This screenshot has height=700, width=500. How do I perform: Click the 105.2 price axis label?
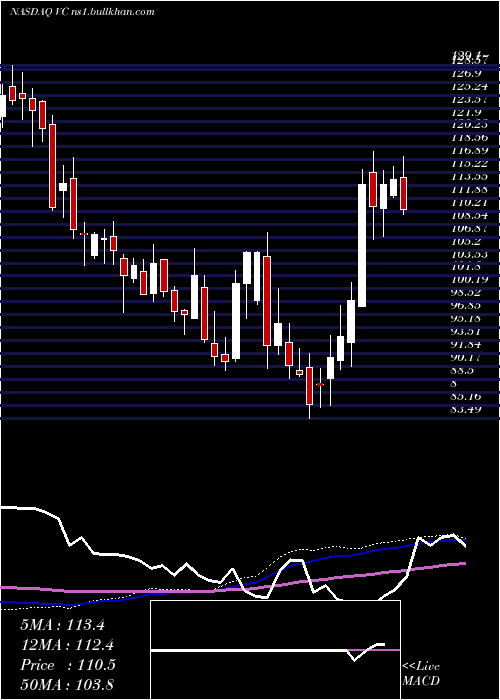(466, 242)
